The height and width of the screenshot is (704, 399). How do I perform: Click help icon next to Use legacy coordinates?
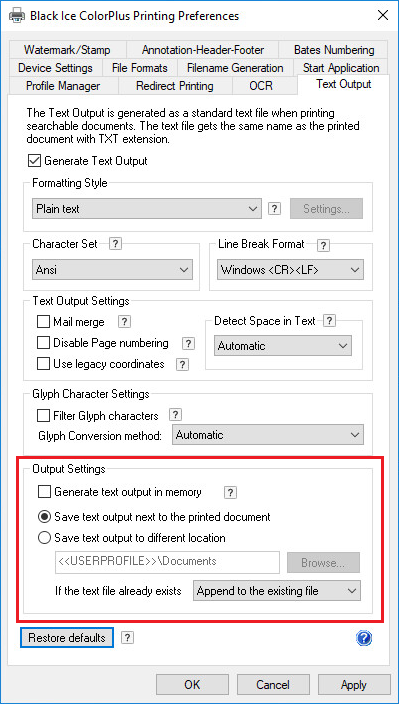182,364
